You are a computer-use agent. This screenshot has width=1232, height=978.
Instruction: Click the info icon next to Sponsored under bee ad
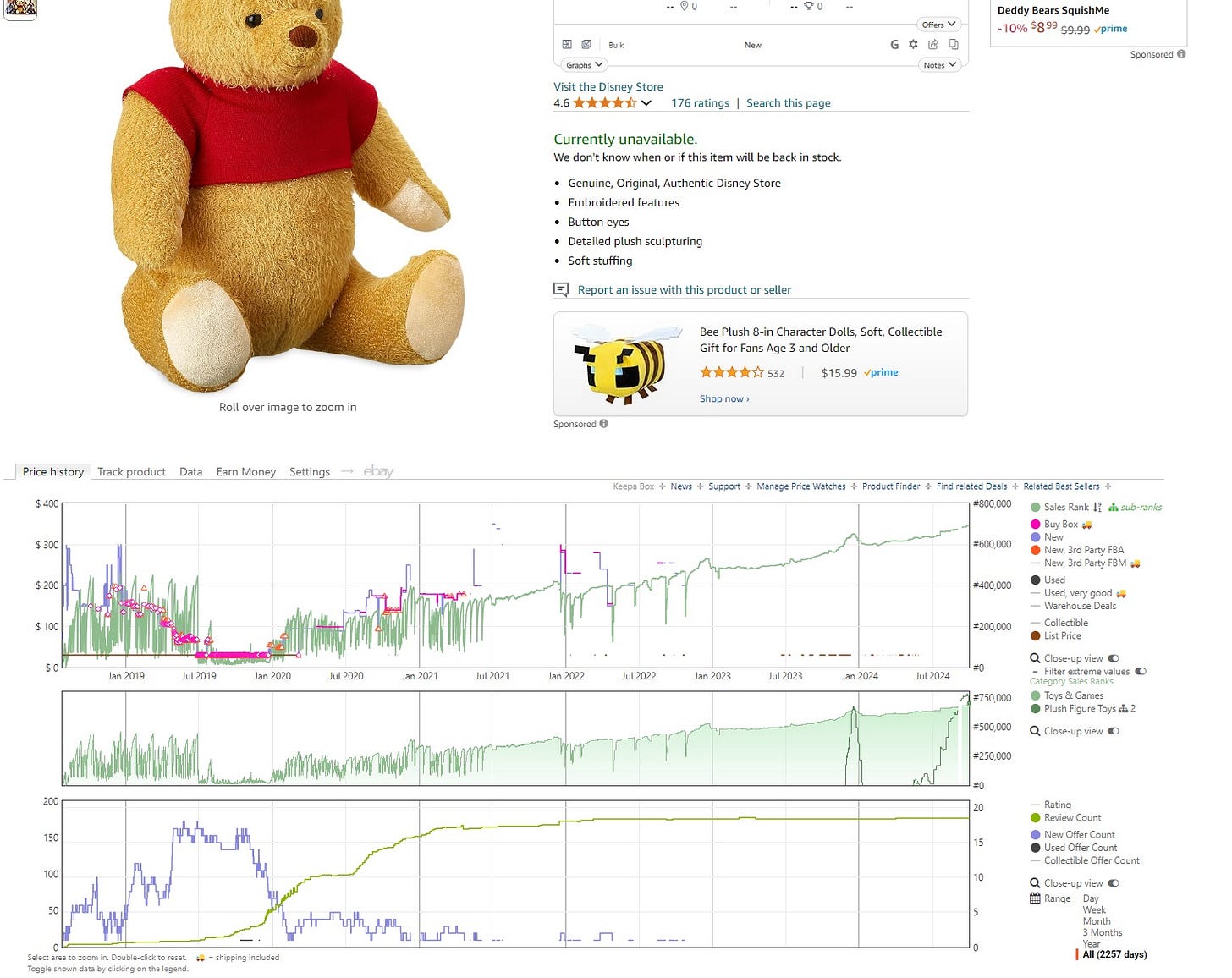(603, 424)
